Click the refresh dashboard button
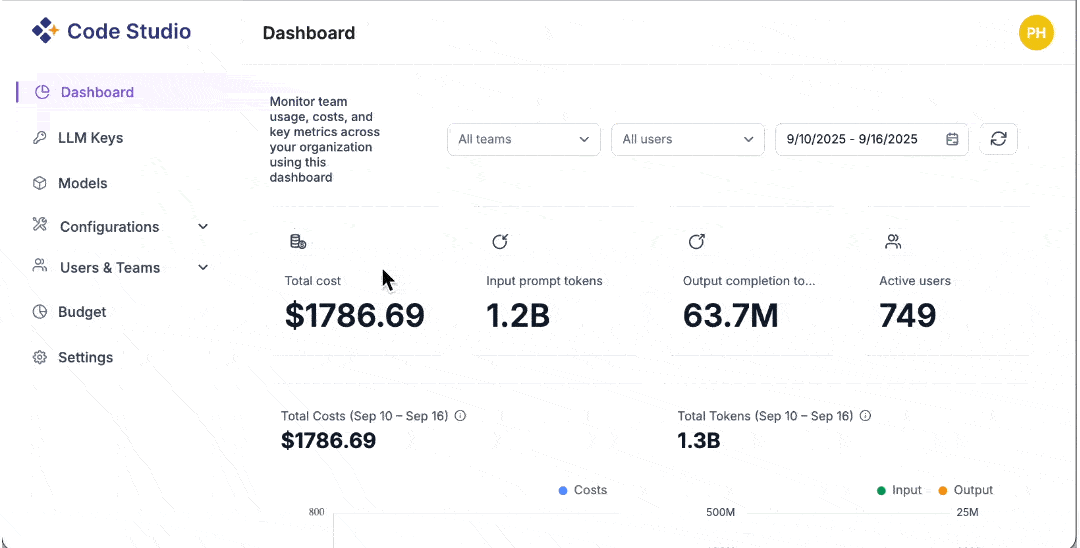Viewport: 1080px width, 548px height. click(998, 139)
